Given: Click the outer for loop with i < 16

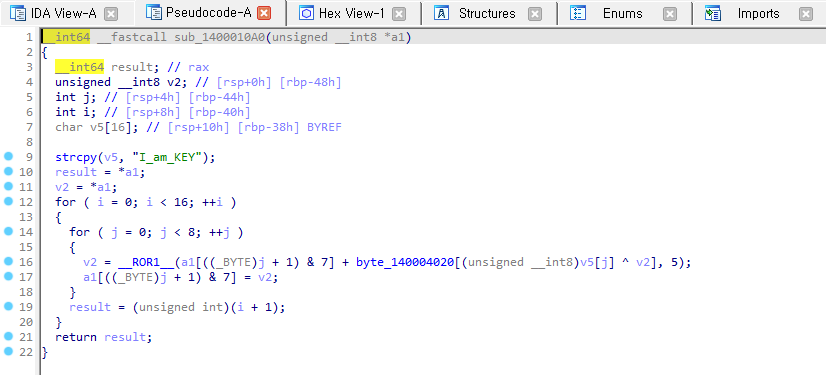Looking at the screenshot, I should (146, 202).
